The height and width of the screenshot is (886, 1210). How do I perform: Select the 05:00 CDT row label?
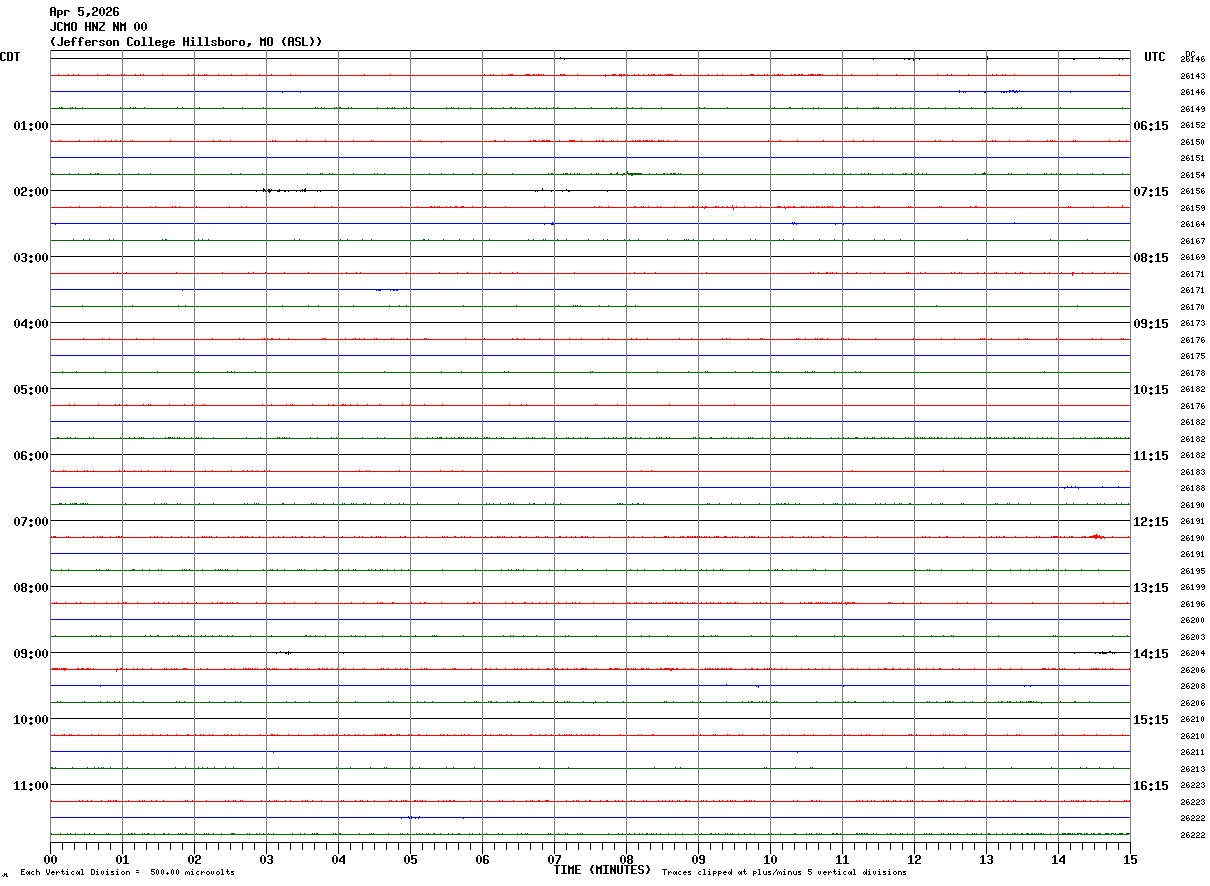[30, 389]
